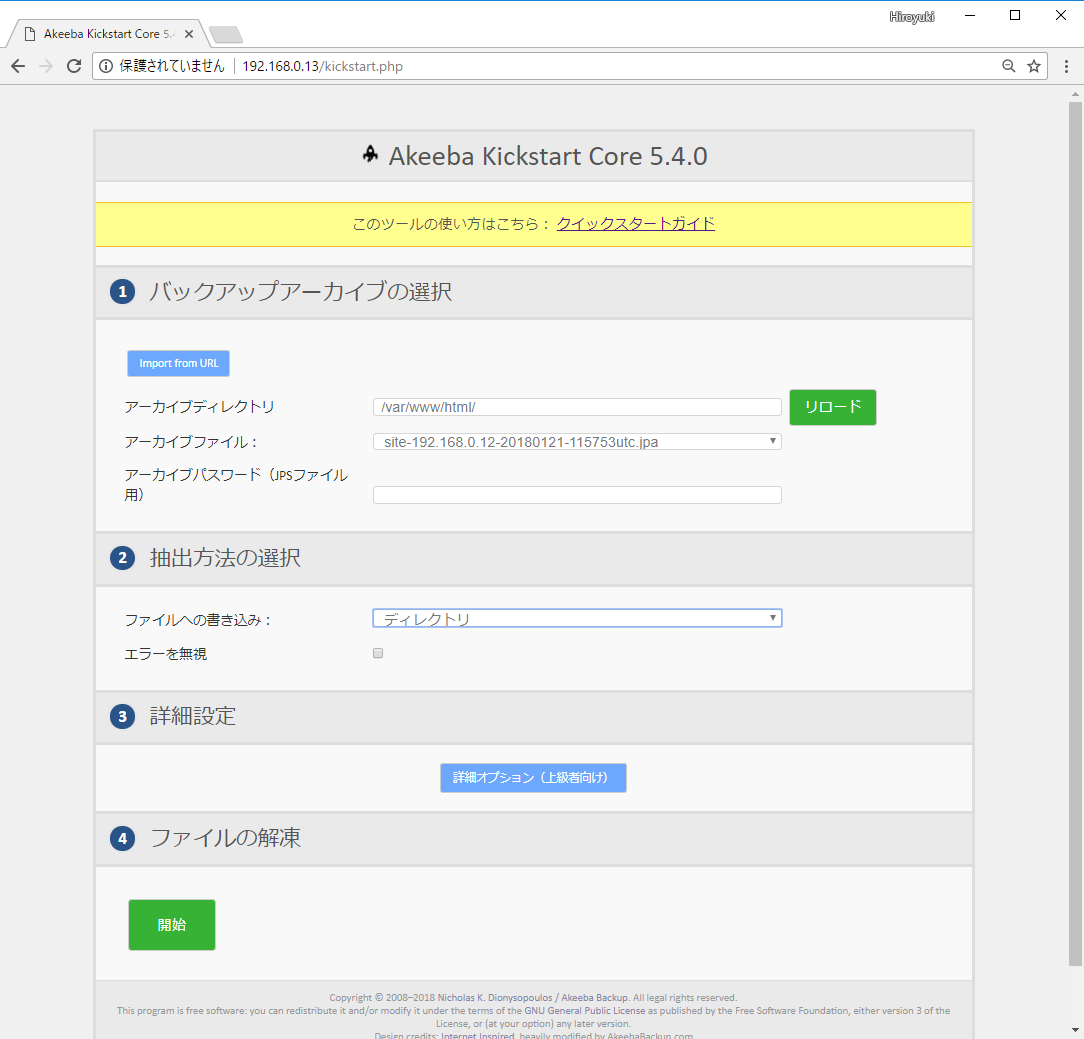Click the step 3 詳細設定 heading
1084x1039 pixels.
(x=193, y=716)
